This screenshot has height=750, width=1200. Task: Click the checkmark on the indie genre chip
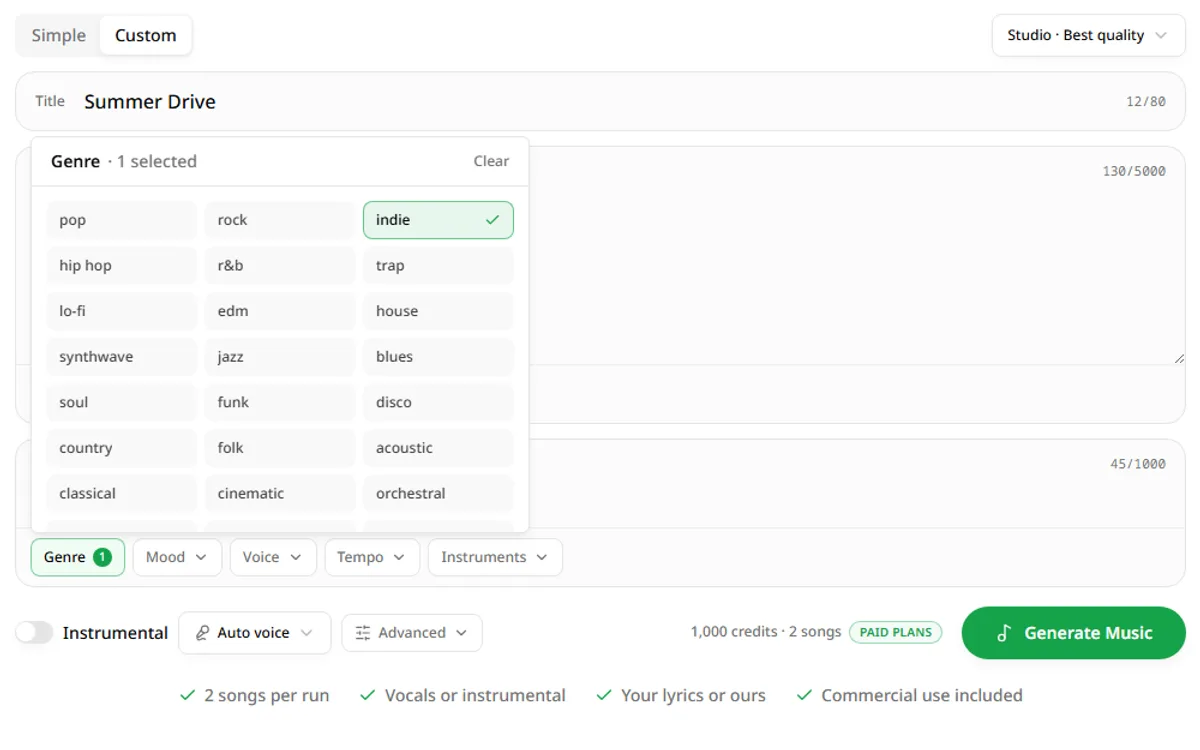(492, 220)
